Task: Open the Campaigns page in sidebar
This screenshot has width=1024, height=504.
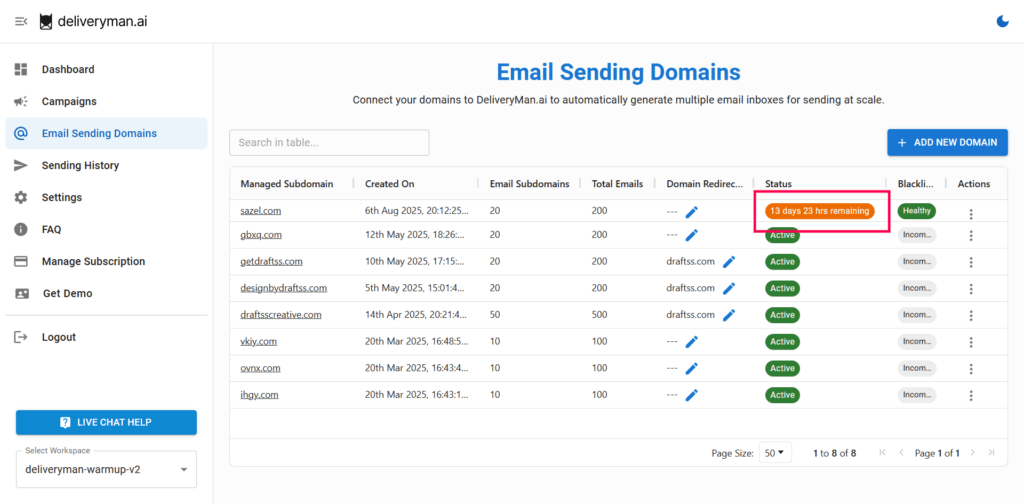Action: 69,101
